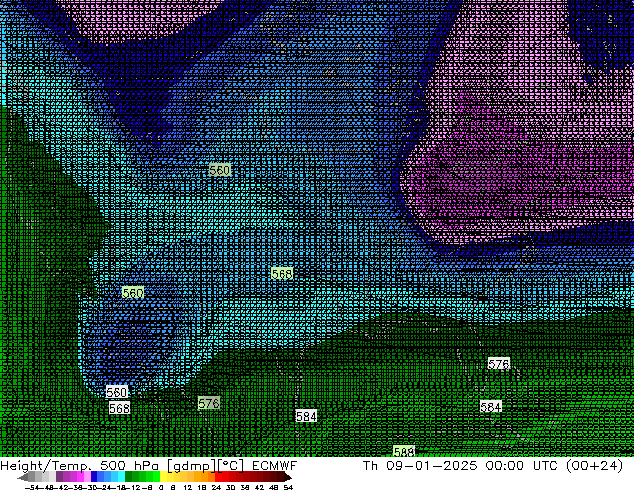Click the "24" legend value

click(x=216, y=487)
